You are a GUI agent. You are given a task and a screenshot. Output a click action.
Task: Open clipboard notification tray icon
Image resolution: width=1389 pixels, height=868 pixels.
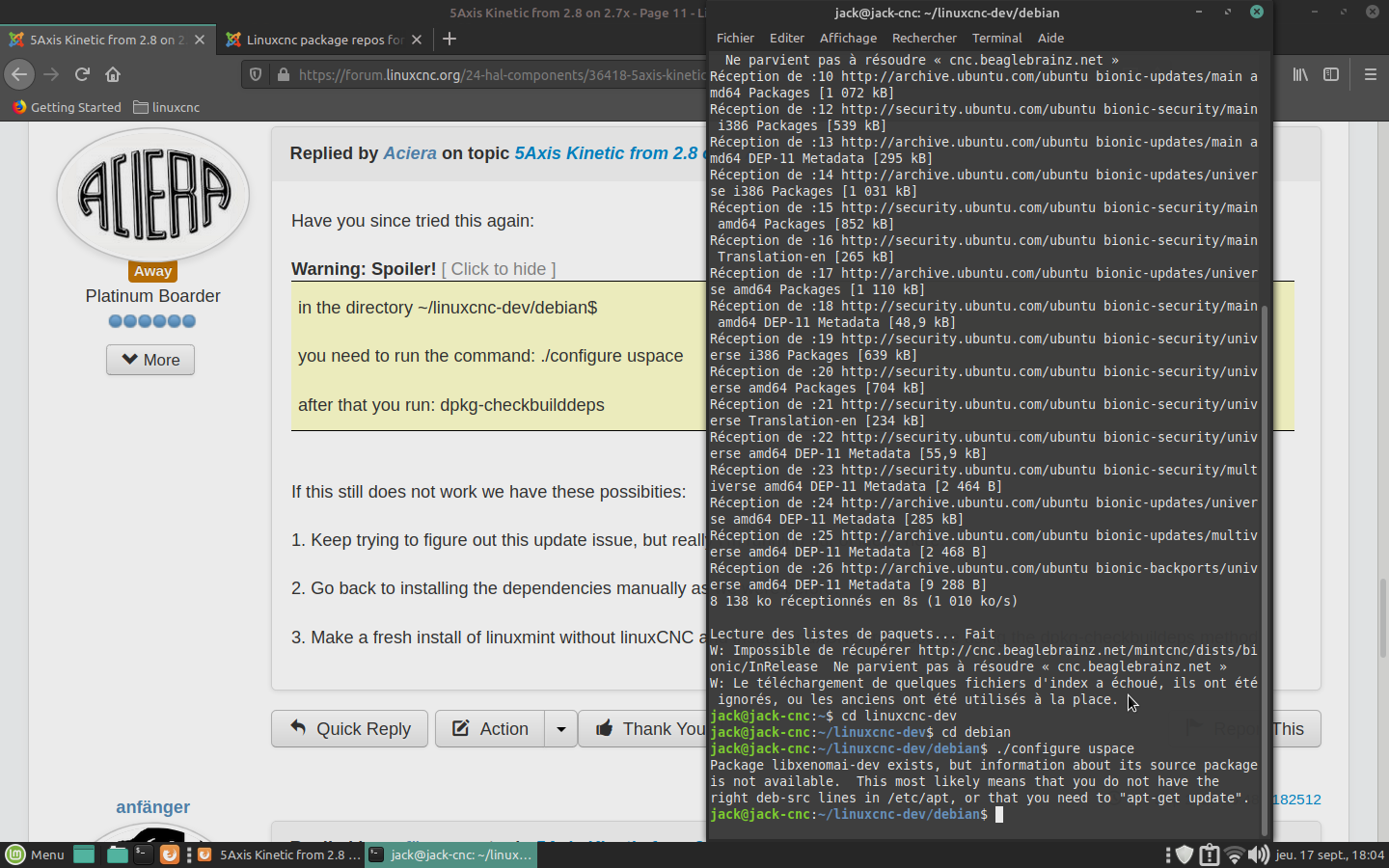[x=1210, y=854]
